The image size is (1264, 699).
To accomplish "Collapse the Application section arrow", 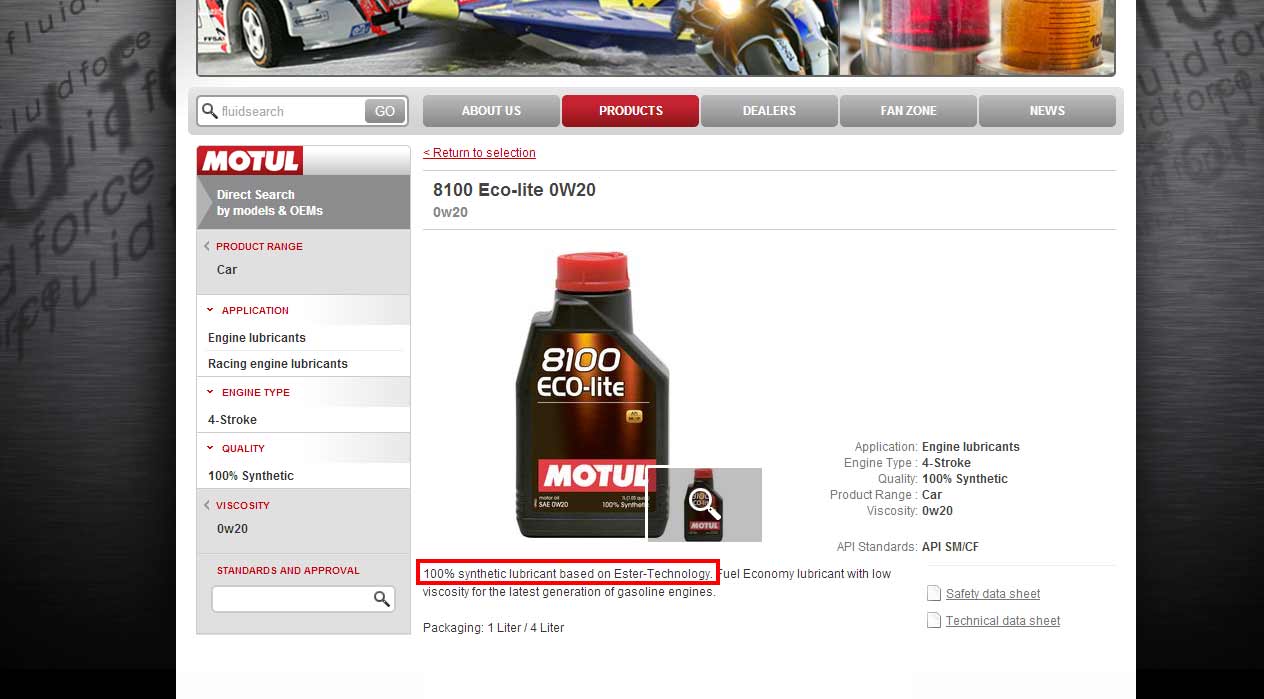I will tap(210, 310).
